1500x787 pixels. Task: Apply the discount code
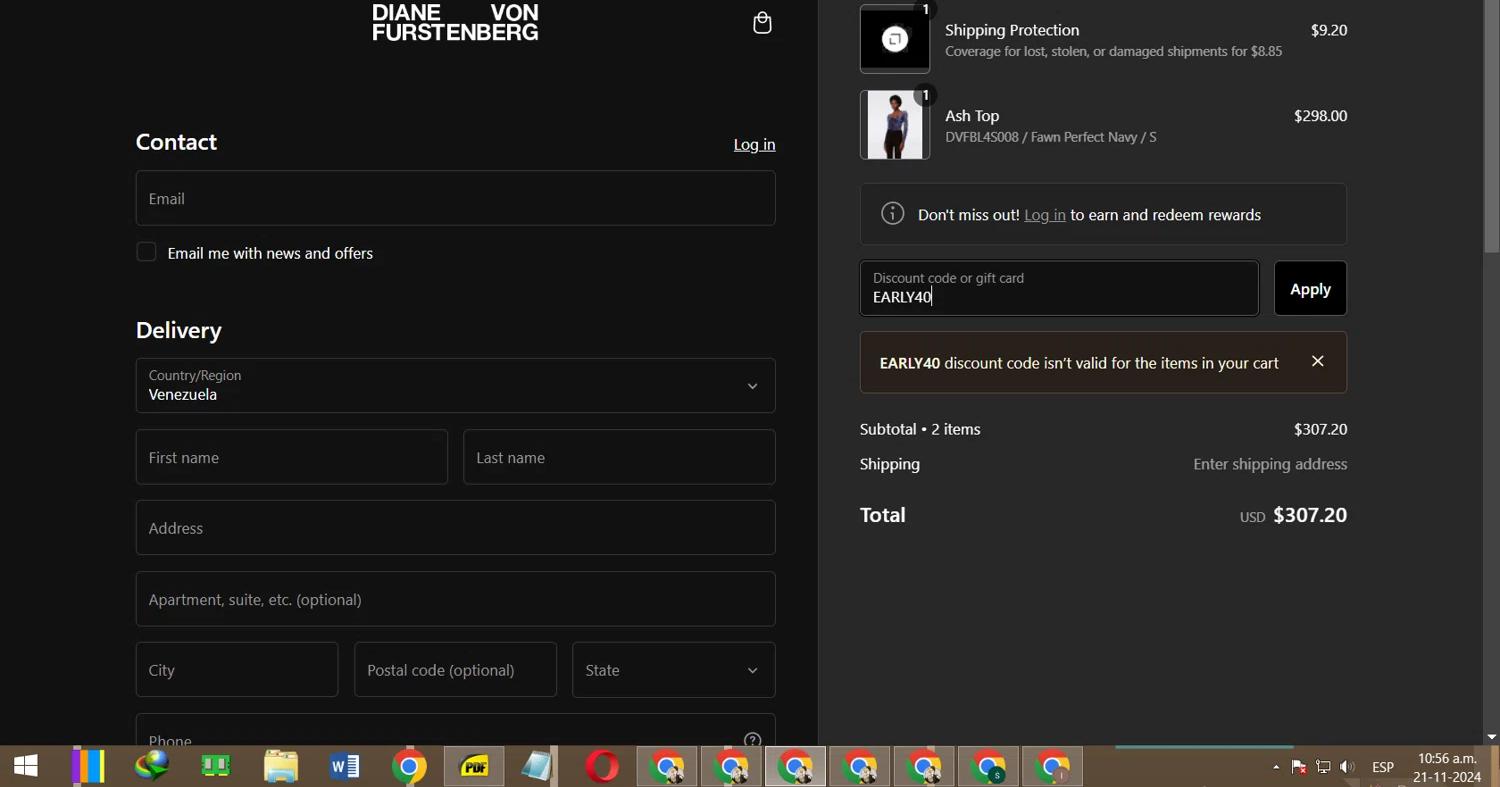coord(1310,289)
